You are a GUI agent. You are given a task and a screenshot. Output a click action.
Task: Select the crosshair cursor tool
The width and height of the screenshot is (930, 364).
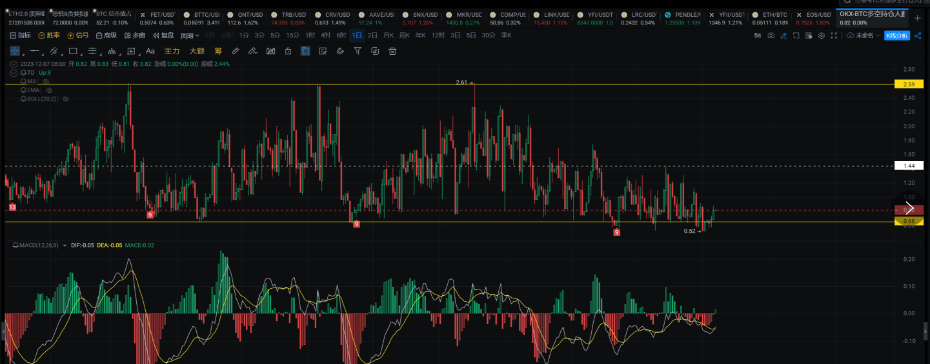click(14, 51)
